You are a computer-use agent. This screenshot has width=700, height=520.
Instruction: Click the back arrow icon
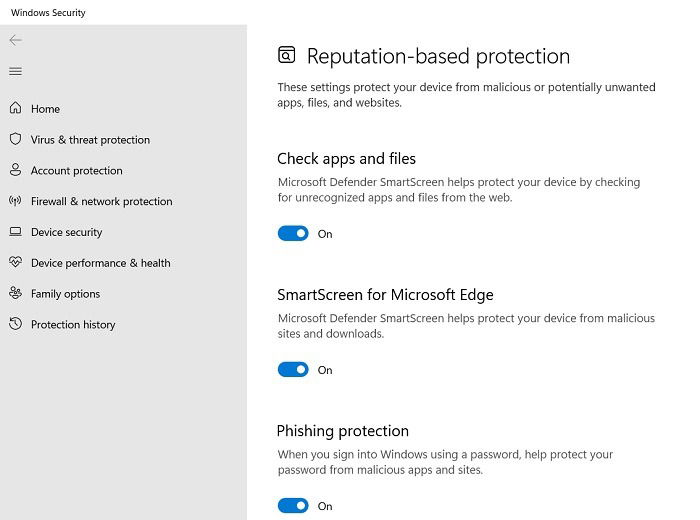tap(15, 40)
